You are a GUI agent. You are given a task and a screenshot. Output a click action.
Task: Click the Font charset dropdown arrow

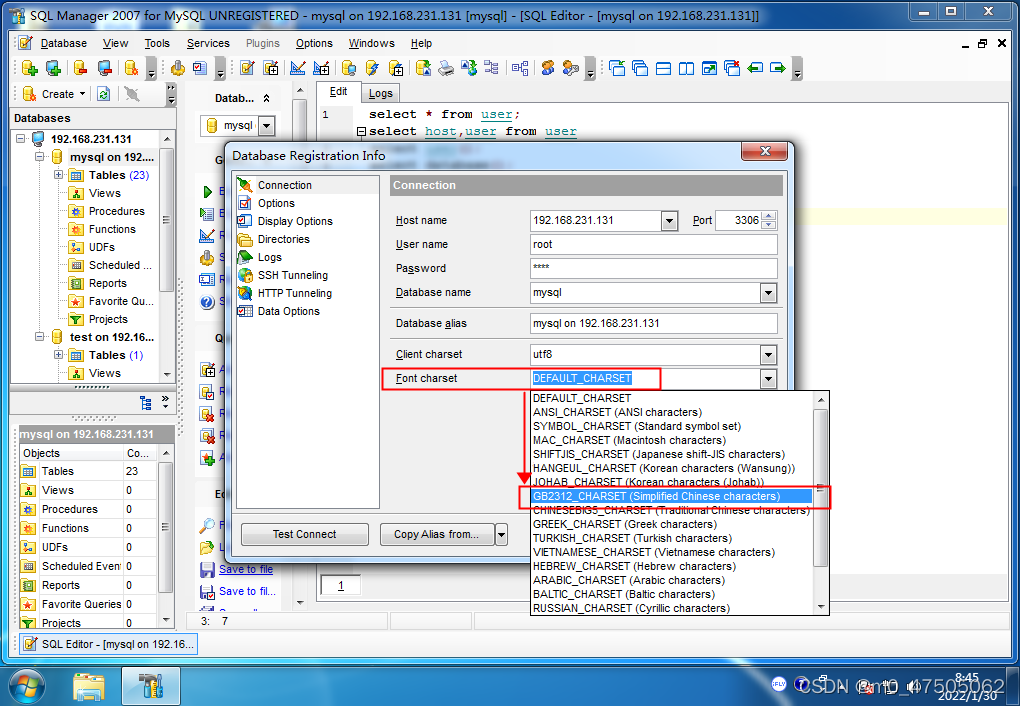click(768, 379)
